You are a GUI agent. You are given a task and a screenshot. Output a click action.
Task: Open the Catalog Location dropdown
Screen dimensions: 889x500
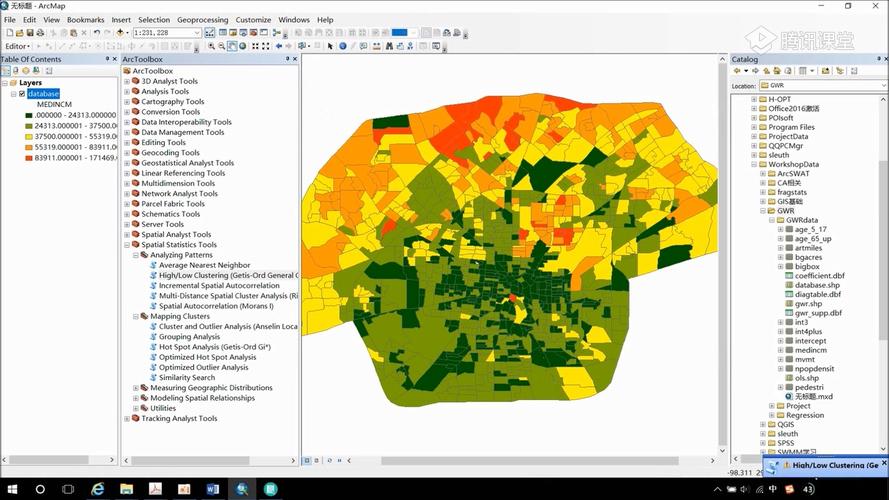click(x=883, y=85)
